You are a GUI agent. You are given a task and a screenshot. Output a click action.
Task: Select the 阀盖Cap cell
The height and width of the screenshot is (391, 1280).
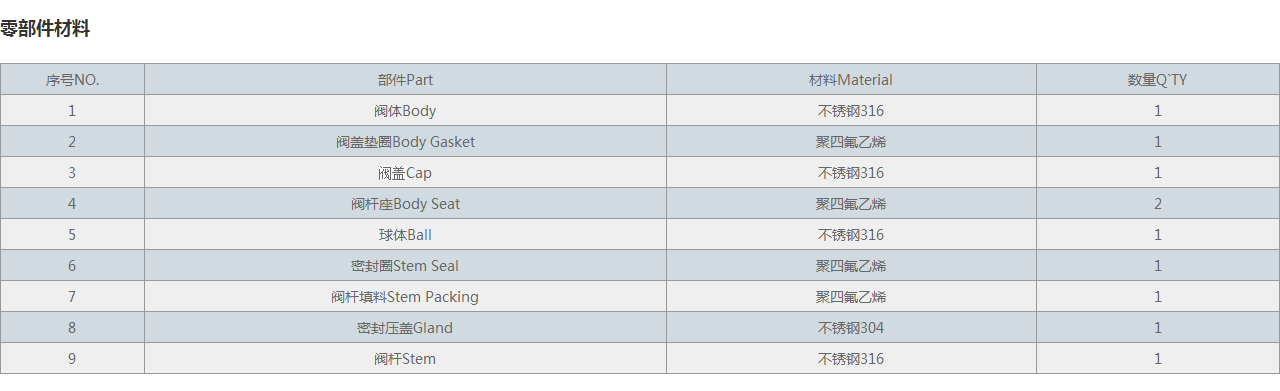tap(405, 173)
